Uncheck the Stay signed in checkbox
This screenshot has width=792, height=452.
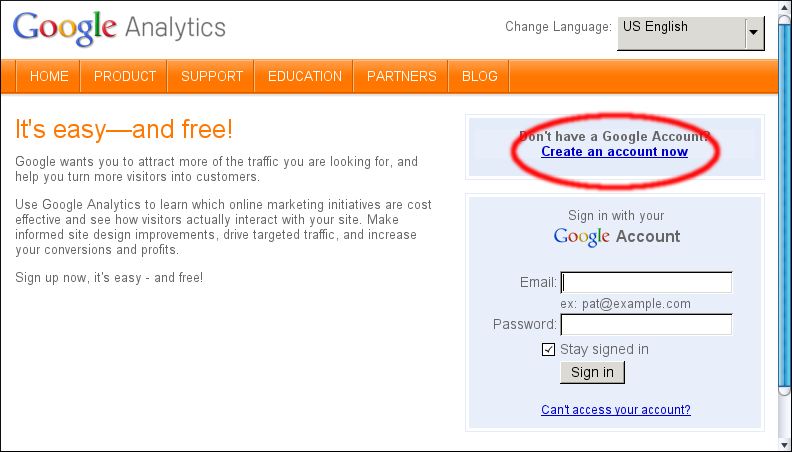(x=548, y=349)
